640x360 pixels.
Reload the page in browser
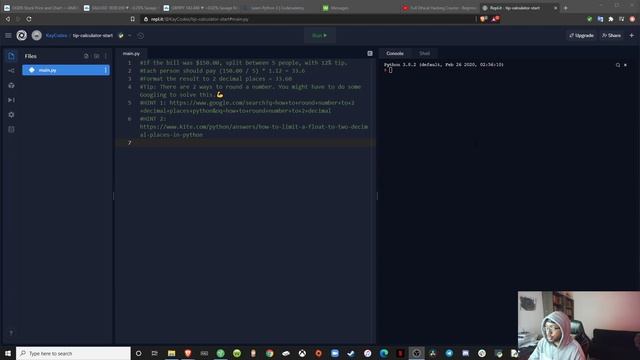point(29,19)
